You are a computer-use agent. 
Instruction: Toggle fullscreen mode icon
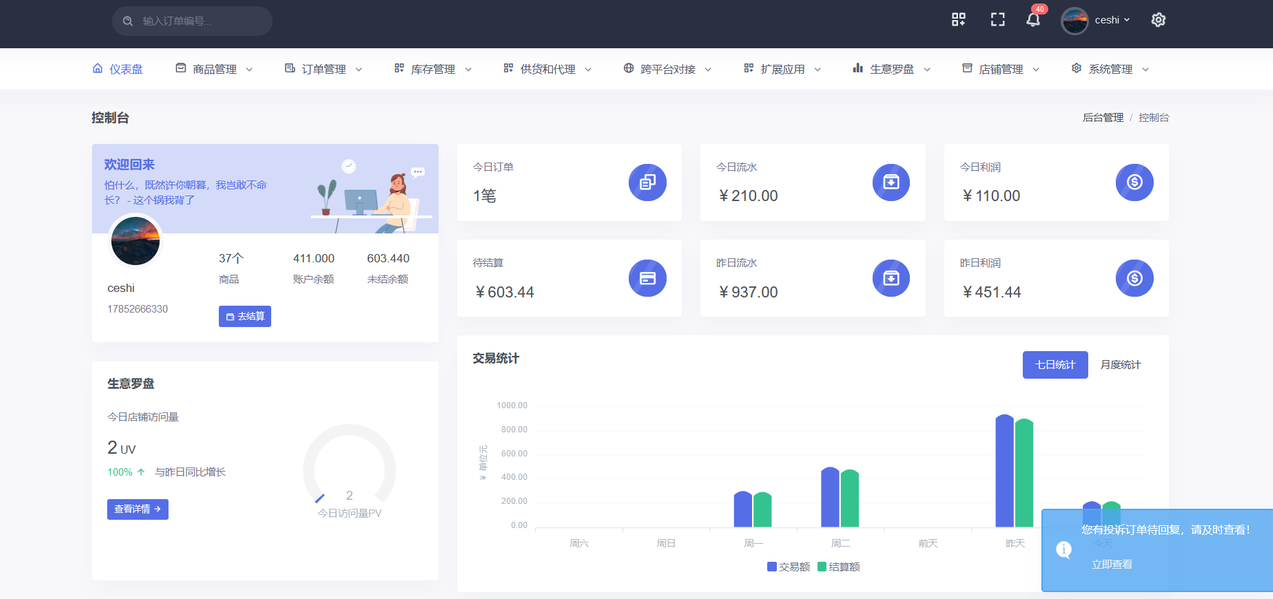point(997,20)
